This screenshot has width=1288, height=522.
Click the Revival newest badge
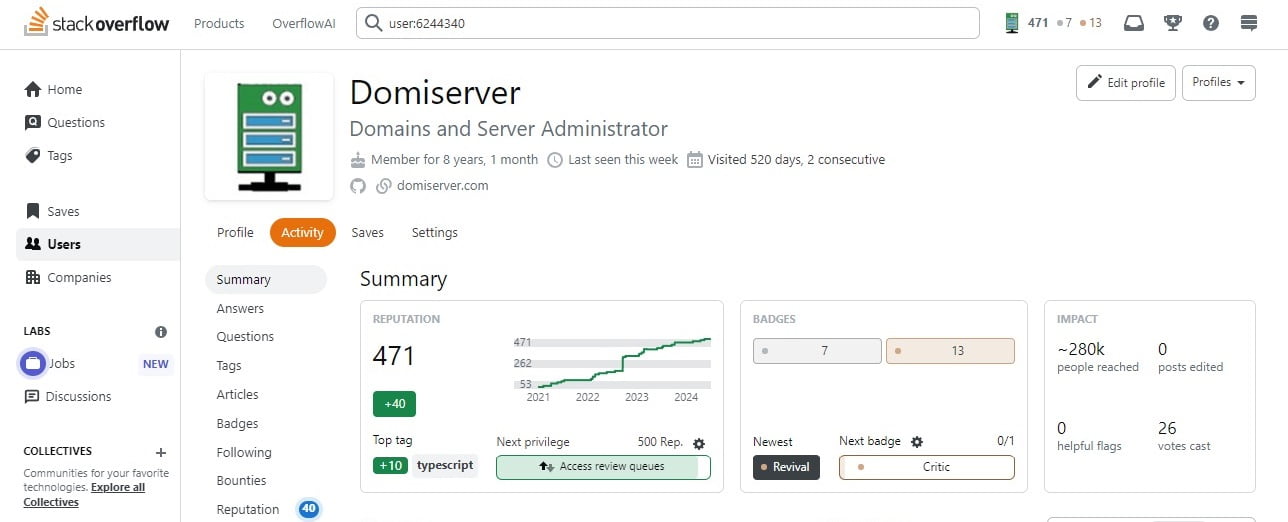click(x=786, y=467)
